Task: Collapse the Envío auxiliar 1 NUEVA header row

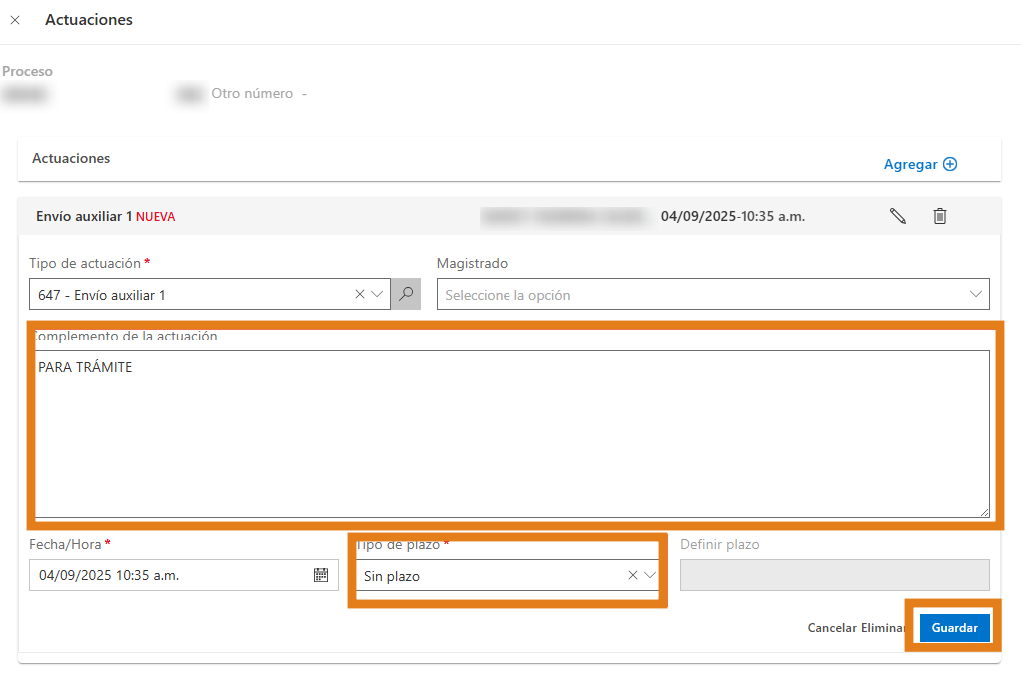Action: pos(250,216)
